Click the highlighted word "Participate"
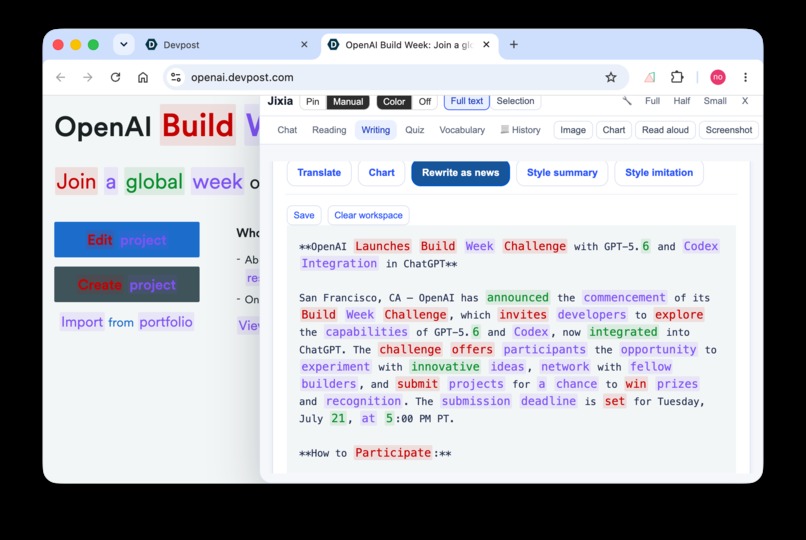The width and height of the screenshot is (806, 540). (x=393, y=453)
